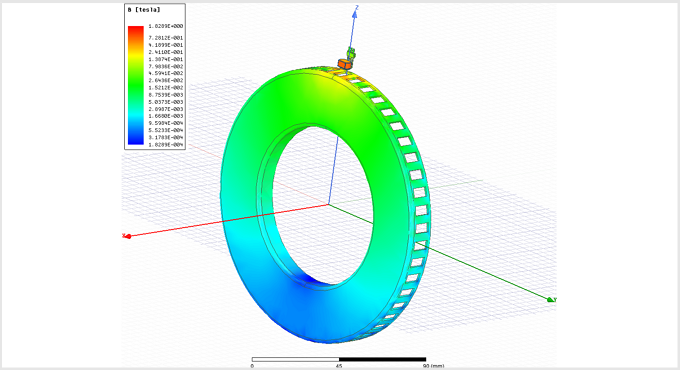The height and width of the screenshot is (370, 680).
Task: Click the bottom legend value 1.8289E-004
Action: pyautogui.click(x=166, y=144)
